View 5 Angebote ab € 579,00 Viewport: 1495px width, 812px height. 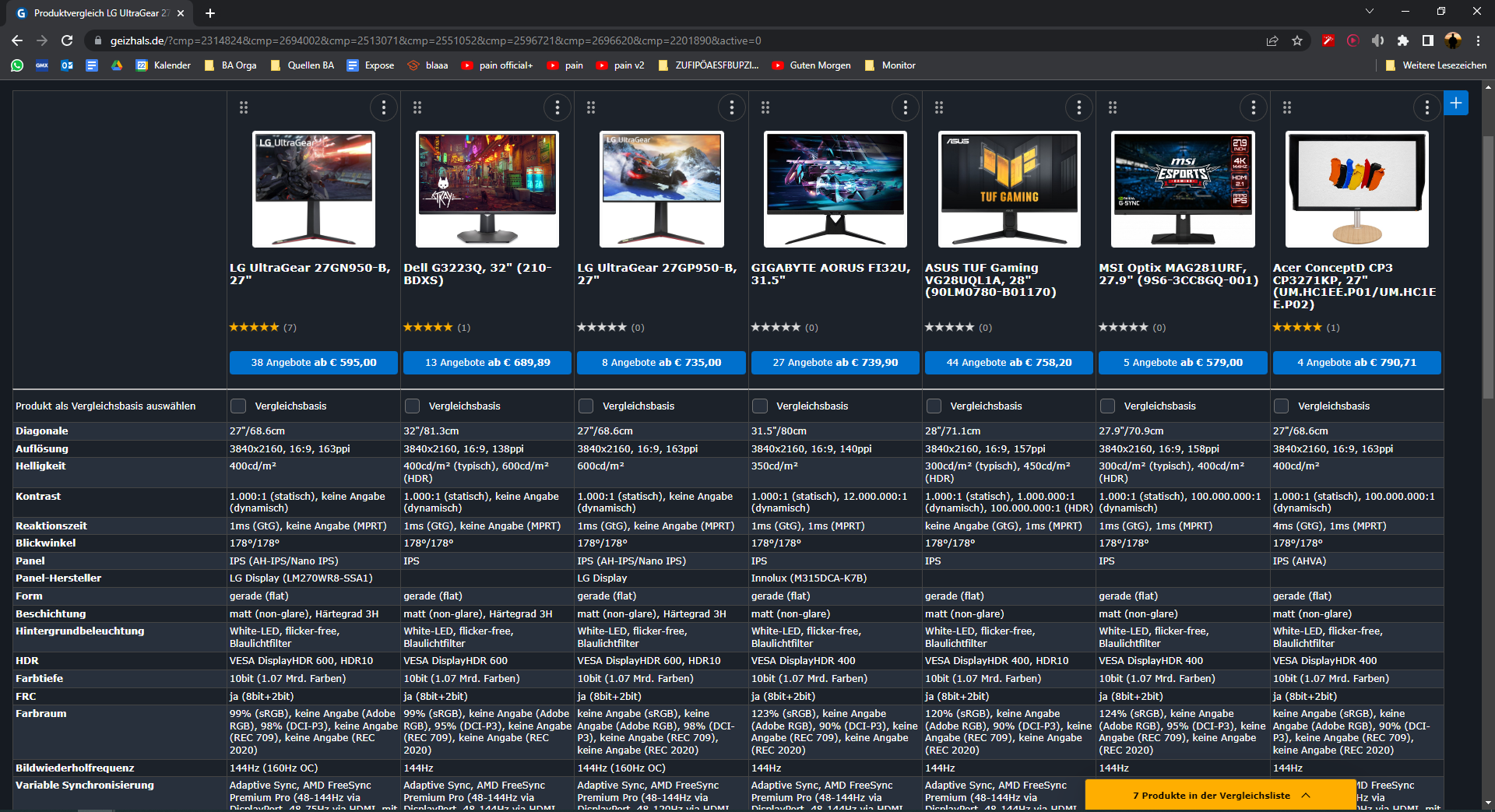coord(1183,363)
